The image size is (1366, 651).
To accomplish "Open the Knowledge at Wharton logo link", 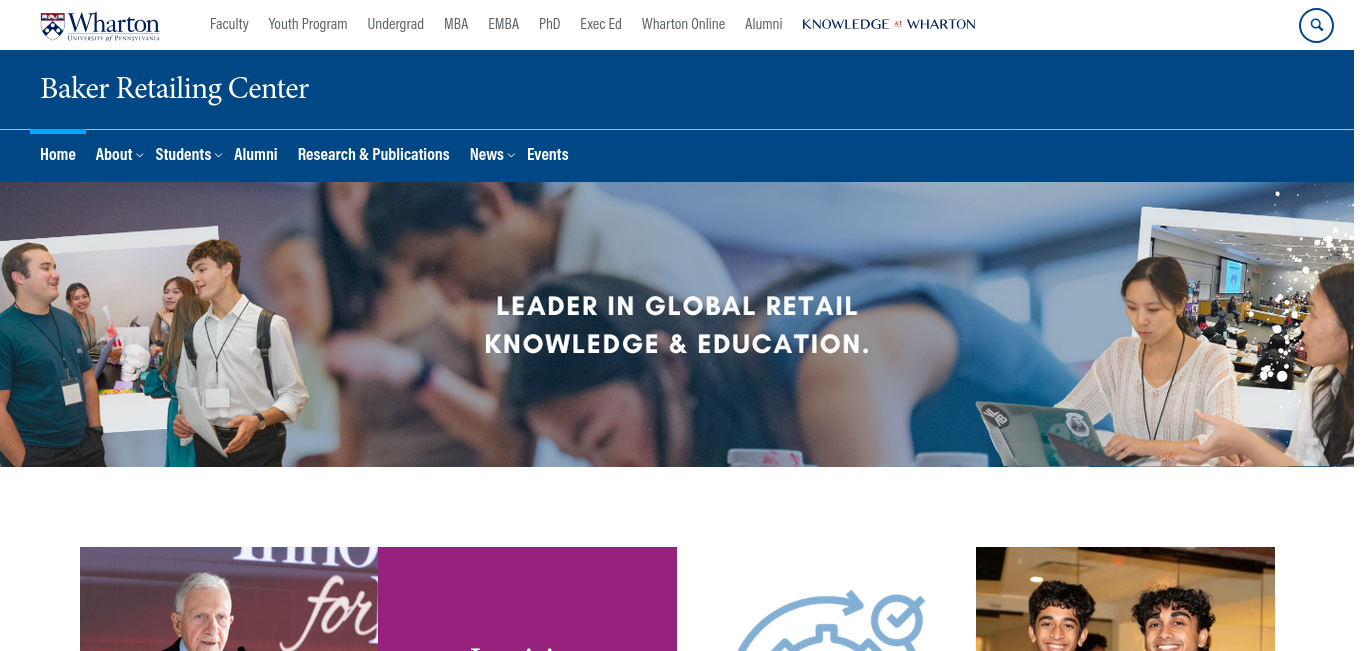I will (x=888, y=24).
